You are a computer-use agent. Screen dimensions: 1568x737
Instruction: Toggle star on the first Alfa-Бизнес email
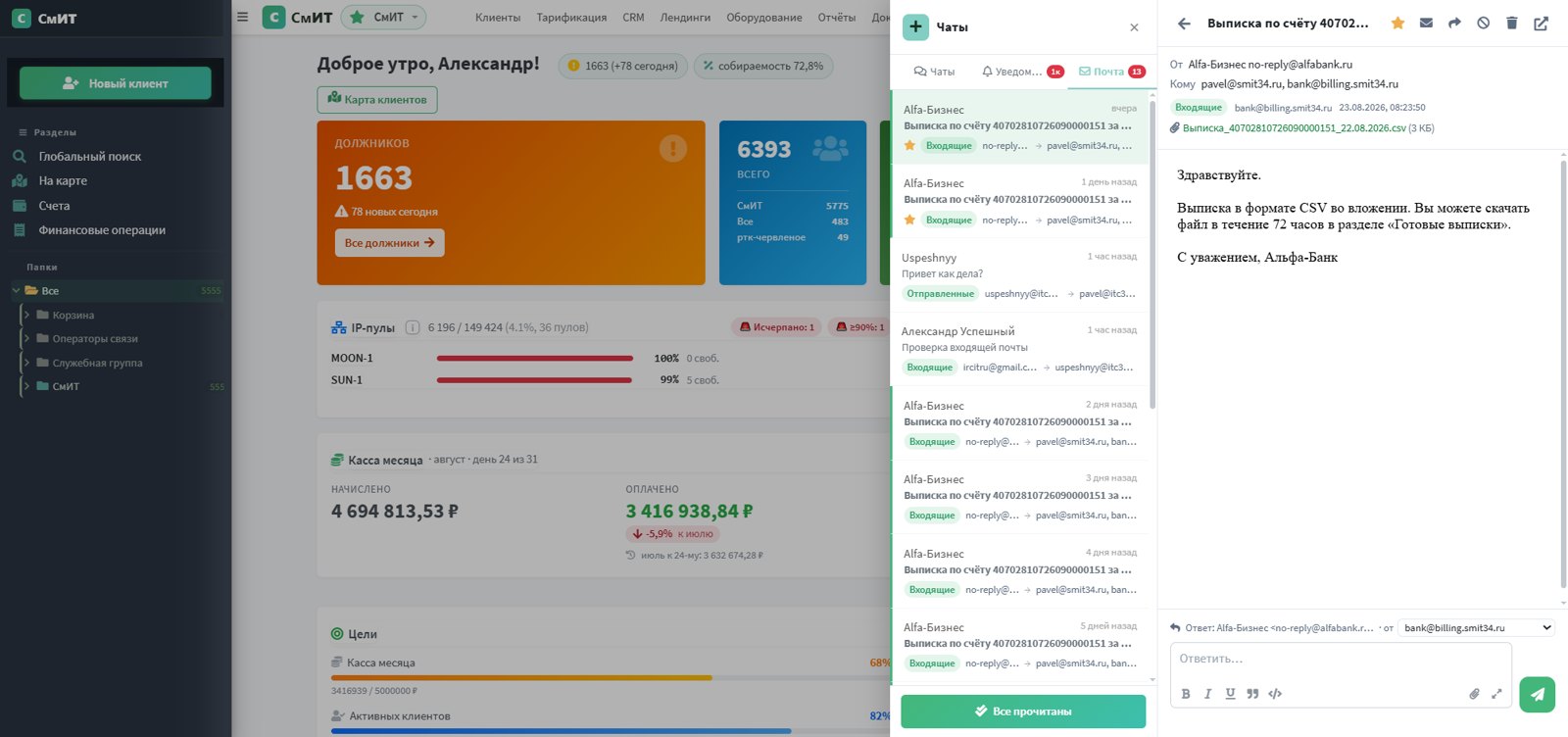point(909,145)
